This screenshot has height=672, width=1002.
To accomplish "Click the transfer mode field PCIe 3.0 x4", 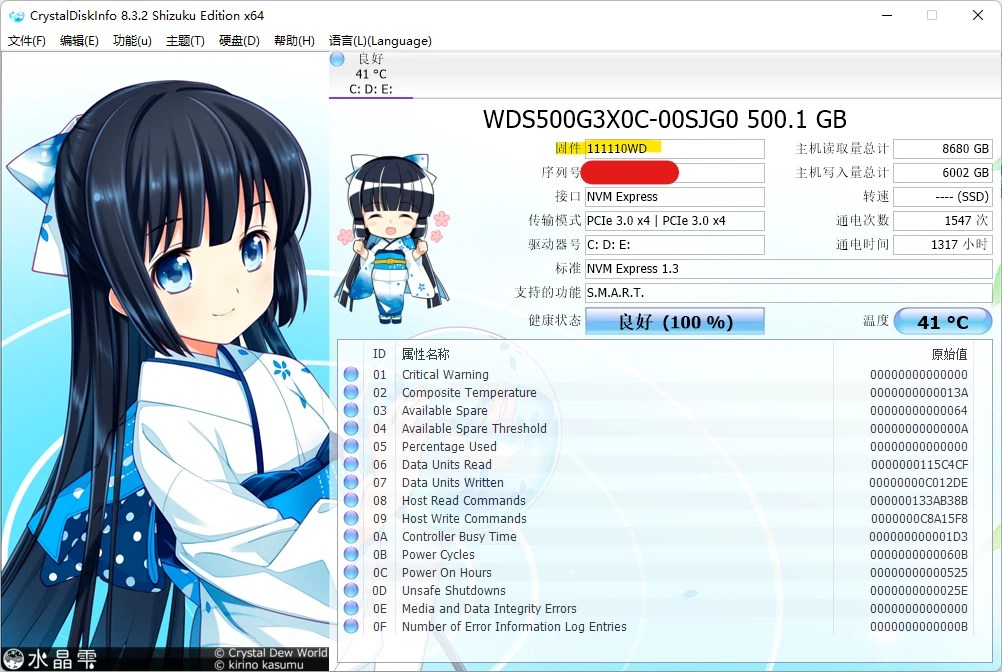I will pyautogui.click(x=674, y=221).
